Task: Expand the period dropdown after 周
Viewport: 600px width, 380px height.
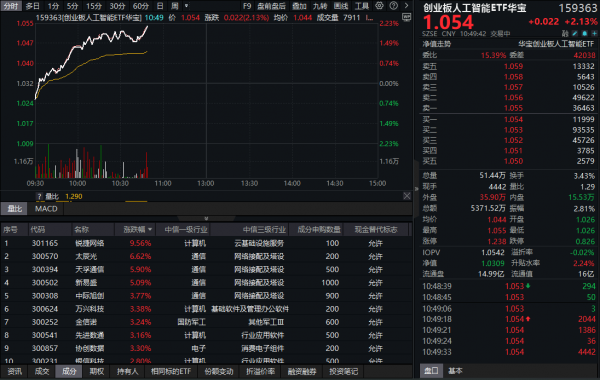Action: point(186,6)
